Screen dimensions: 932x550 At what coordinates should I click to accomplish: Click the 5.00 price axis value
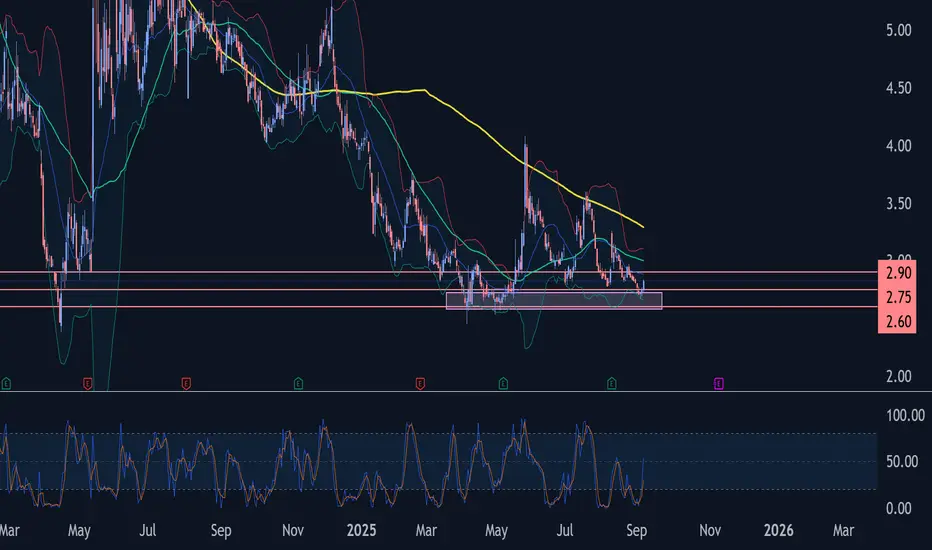(898, 30)
